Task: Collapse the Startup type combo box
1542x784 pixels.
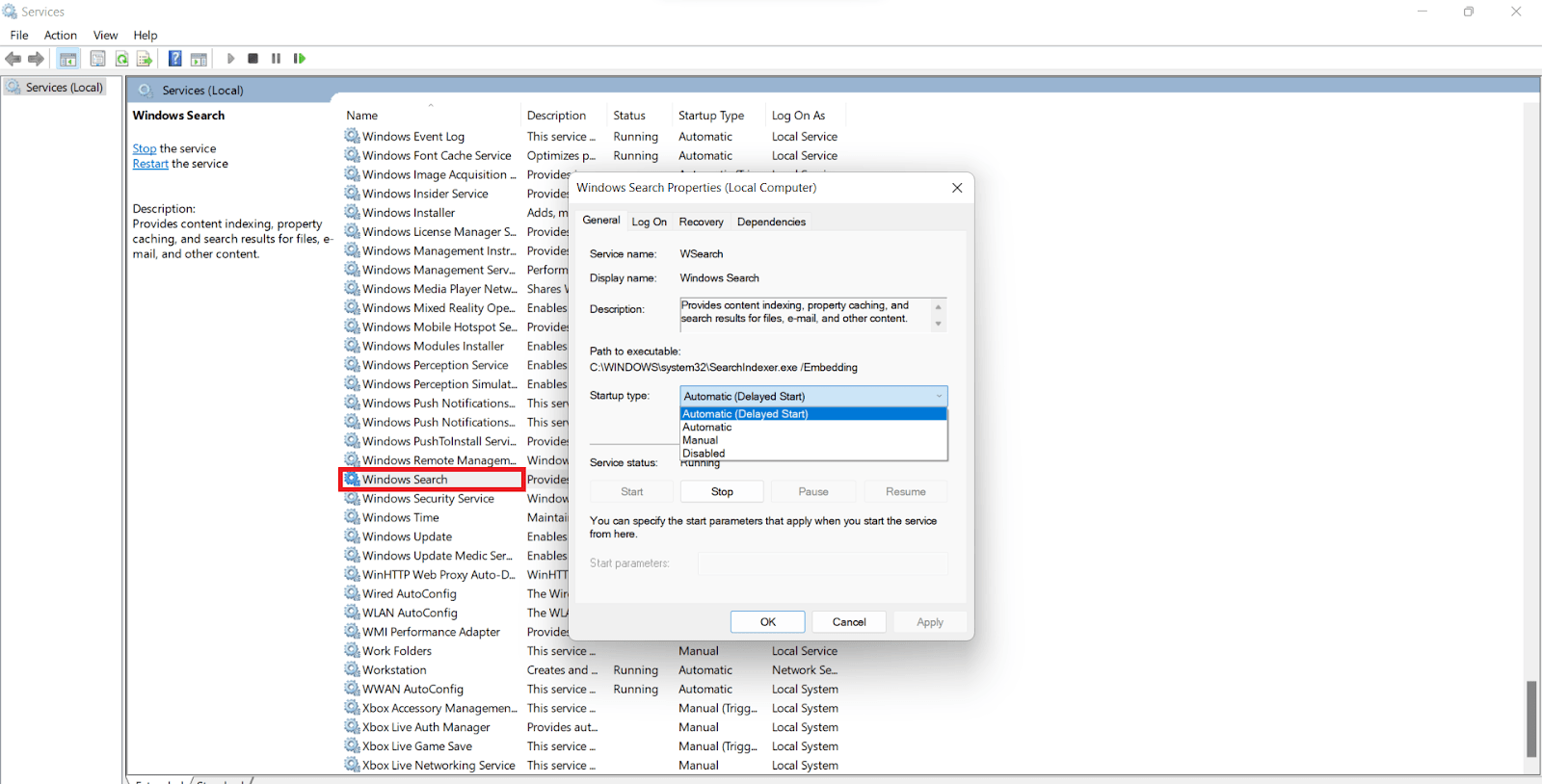Action: click(813, 396)
